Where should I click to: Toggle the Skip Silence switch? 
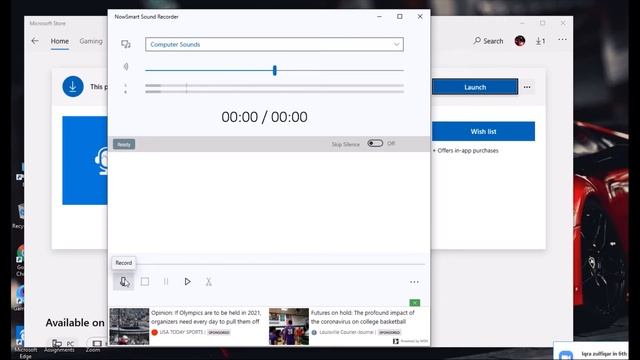click(375, 143)
